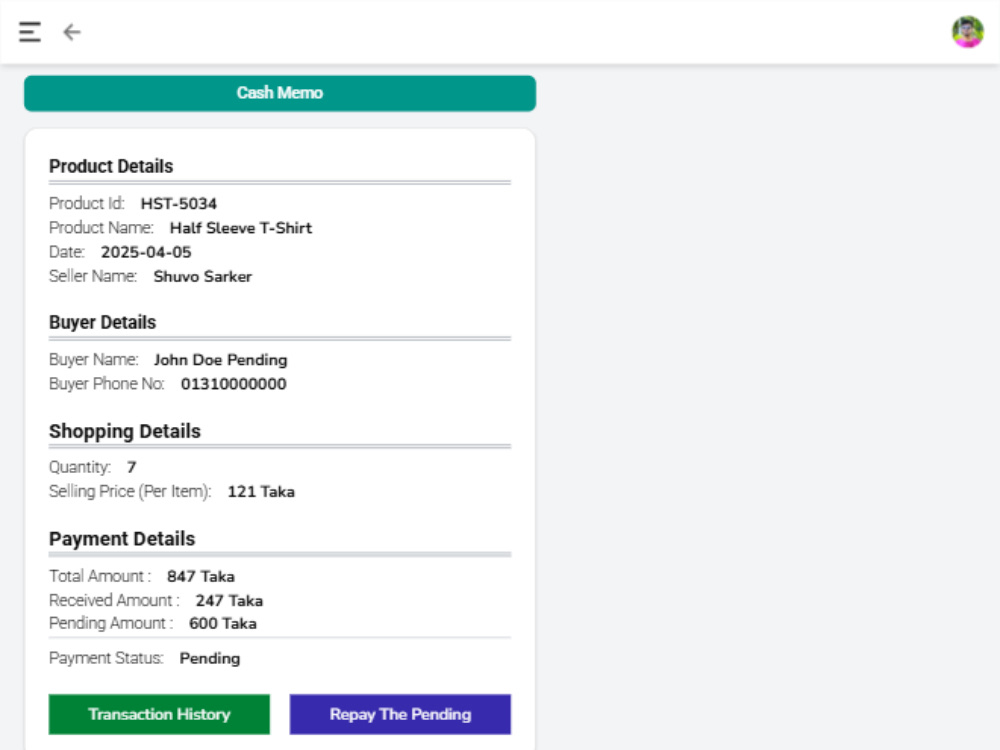Image resolution: width=1000 pixels, height=750 pixels.
Task: Click the payment status value Pending
Action: pos(210,658)
